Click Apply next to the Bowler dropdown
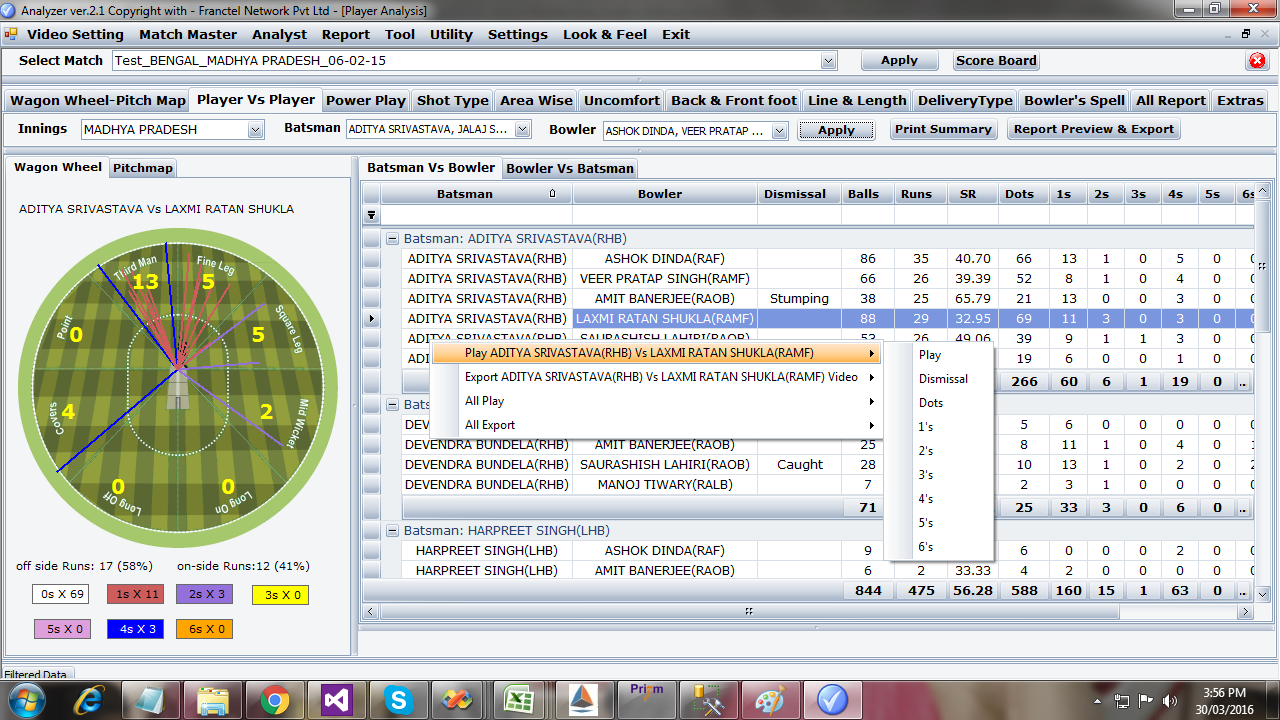The height and width of the screenshot is (720, 1280). (x=836, y=130)
